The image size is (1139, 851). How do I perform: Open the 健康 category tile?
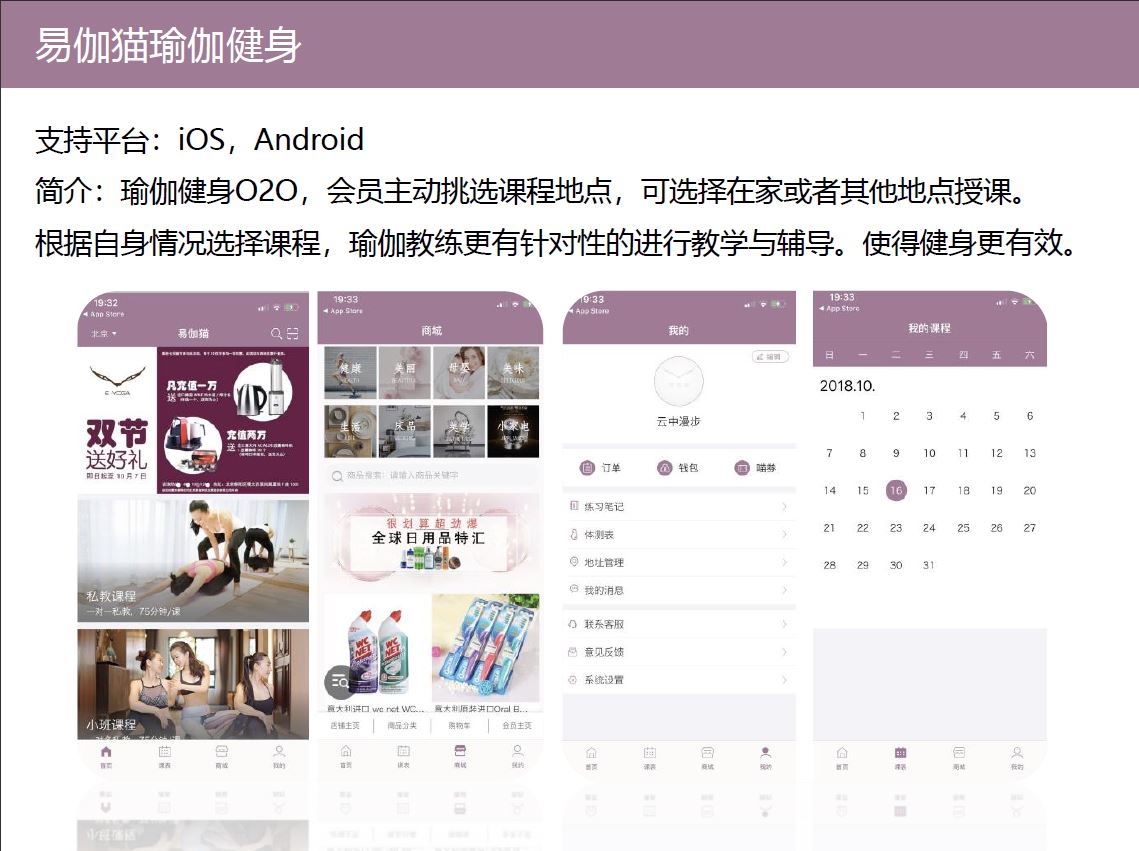(350, 372)
